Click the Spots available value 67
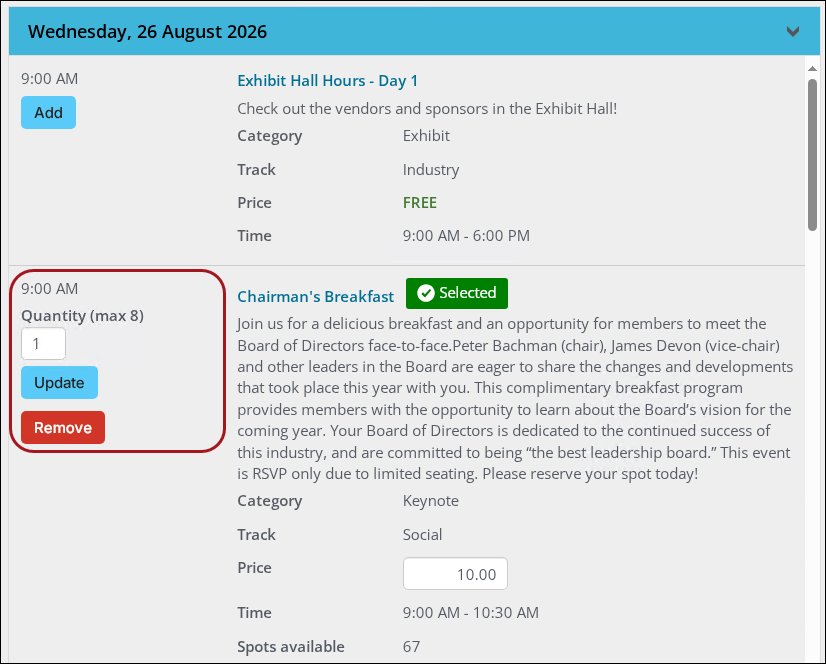 tap(412, 647)
